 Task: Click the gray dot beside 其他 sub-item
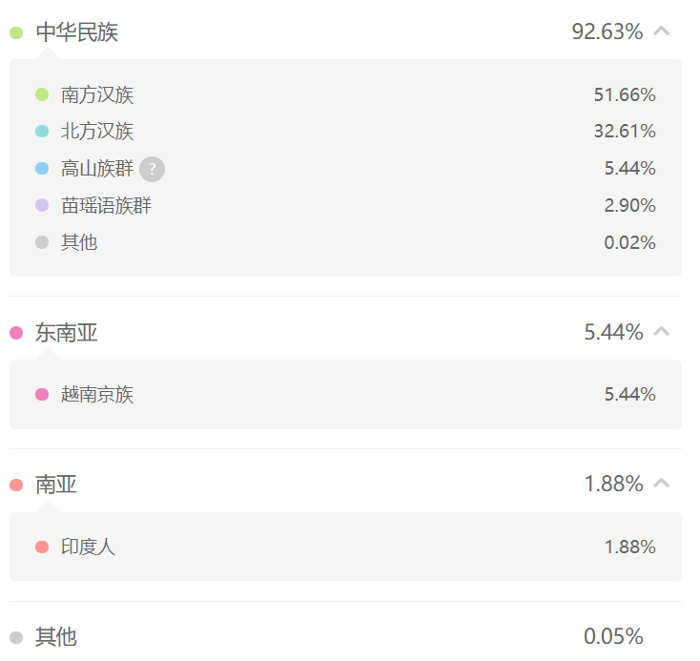coord(42,242)
